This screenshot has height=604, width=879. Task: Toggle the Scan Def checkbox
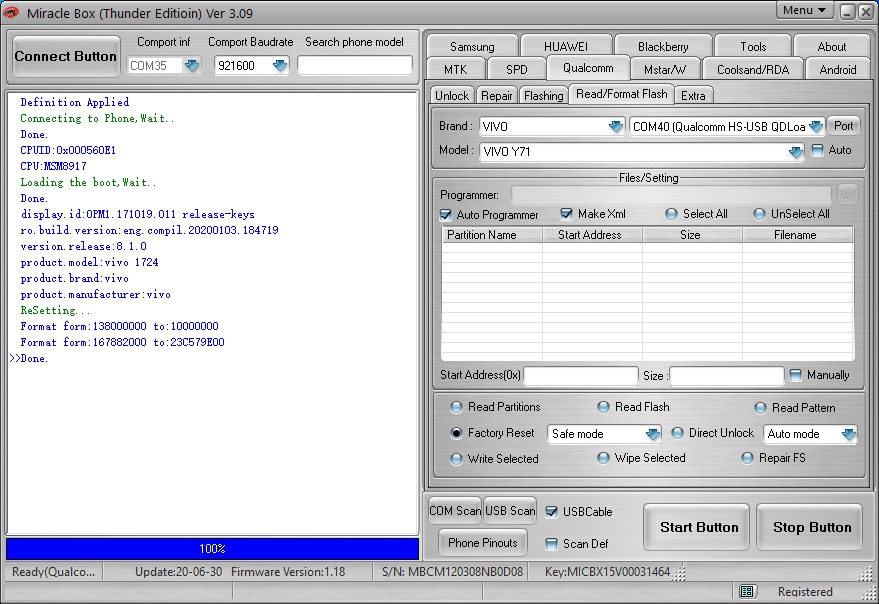(552, 543)
